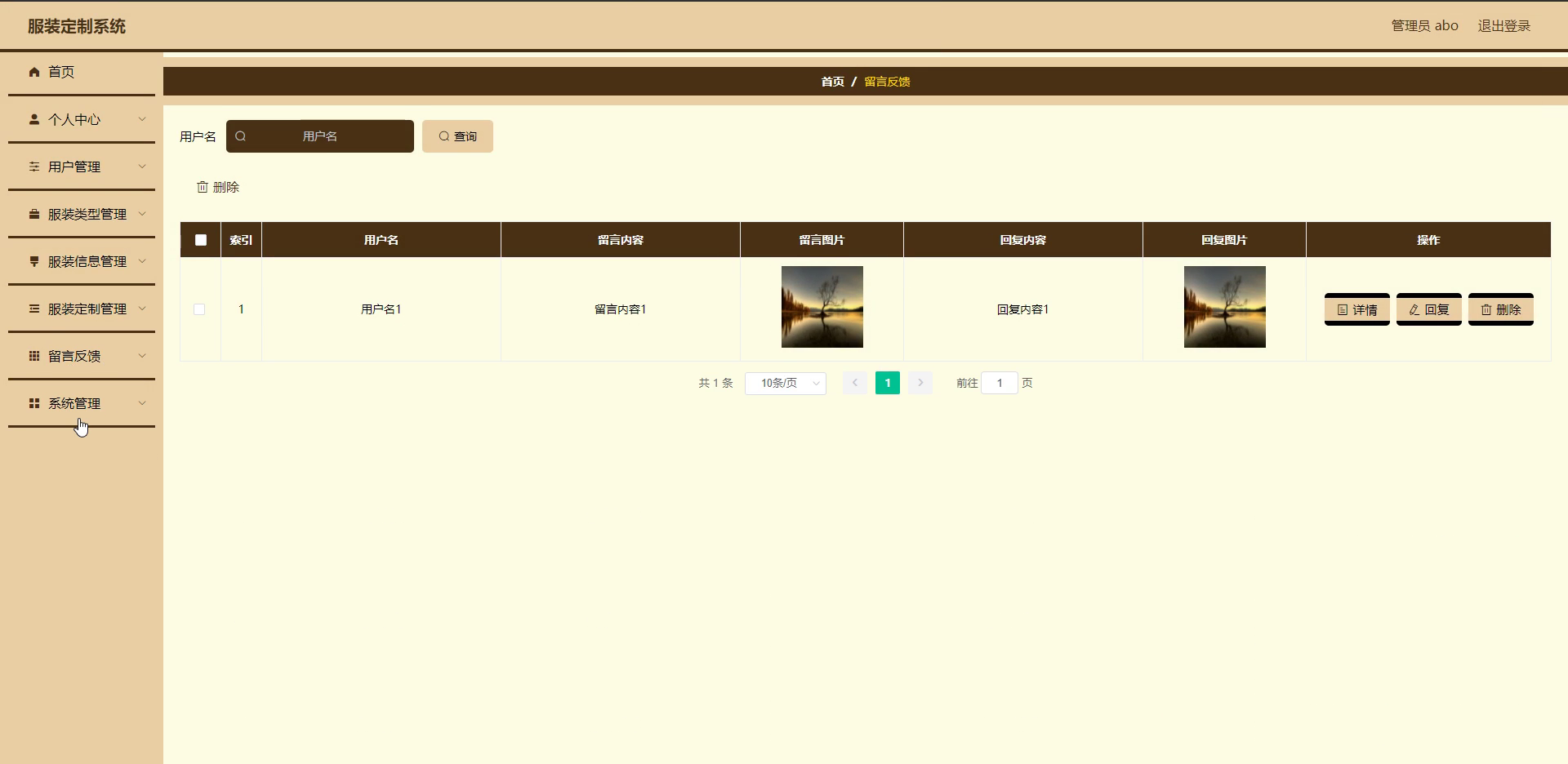This screenshot has height=764, width=1568.
Task: Click the grid icon for 留言反馈
Action: (34, 356)
